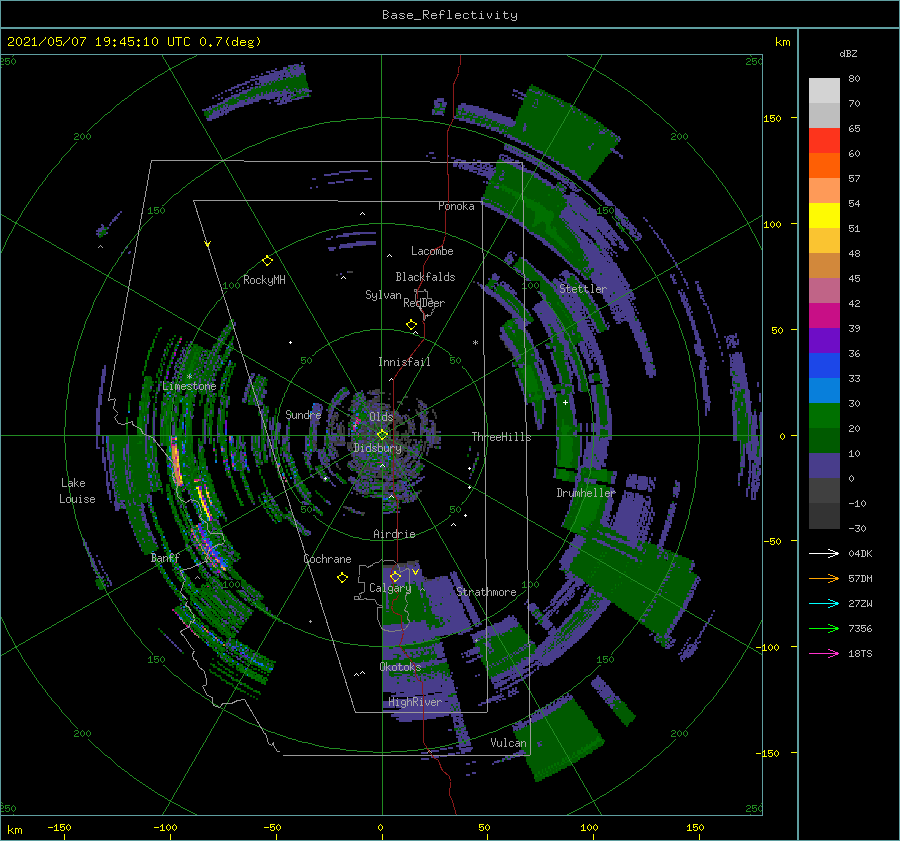Click the Olds label
Screen dimensions: 900x841
tap(381, 416)
